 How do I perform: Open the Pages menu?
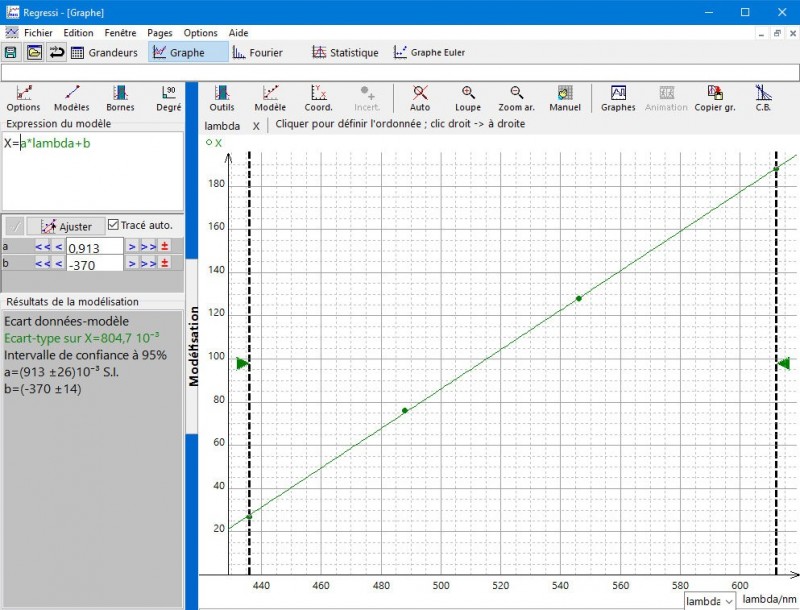(x=160, y=33)
